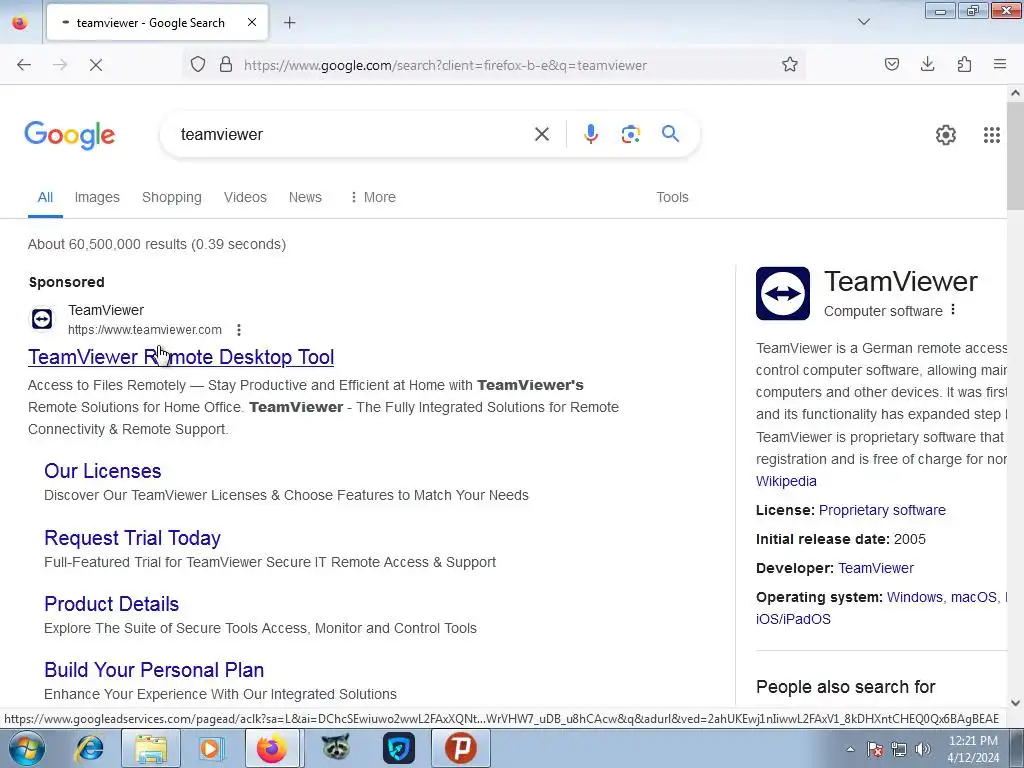This screenshot has width=1024, height=768.
Task: Click the TeamViewer ad favicon
Action: (x=42, y=319)
